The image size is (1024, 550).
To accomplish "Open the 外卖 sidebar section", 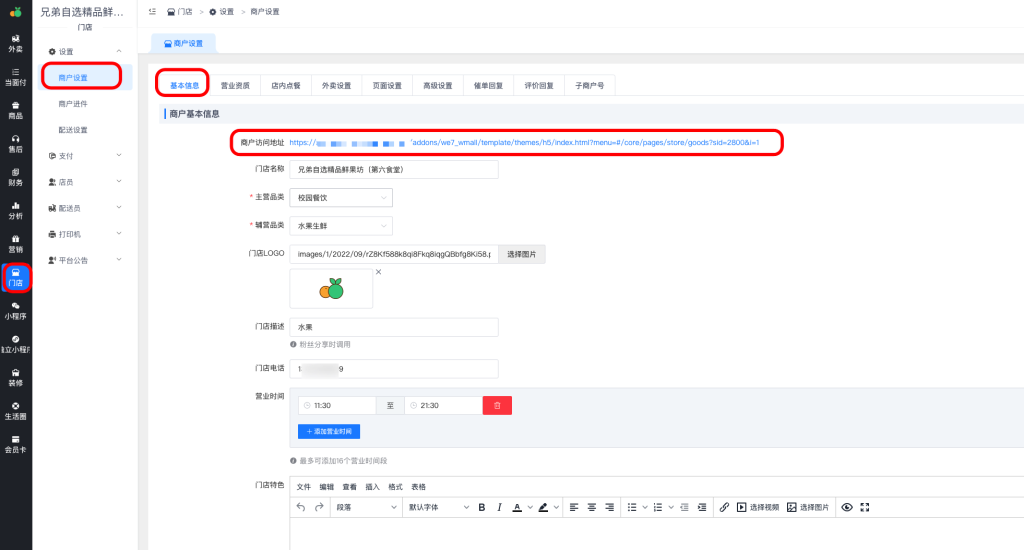I will click(15, 43).
